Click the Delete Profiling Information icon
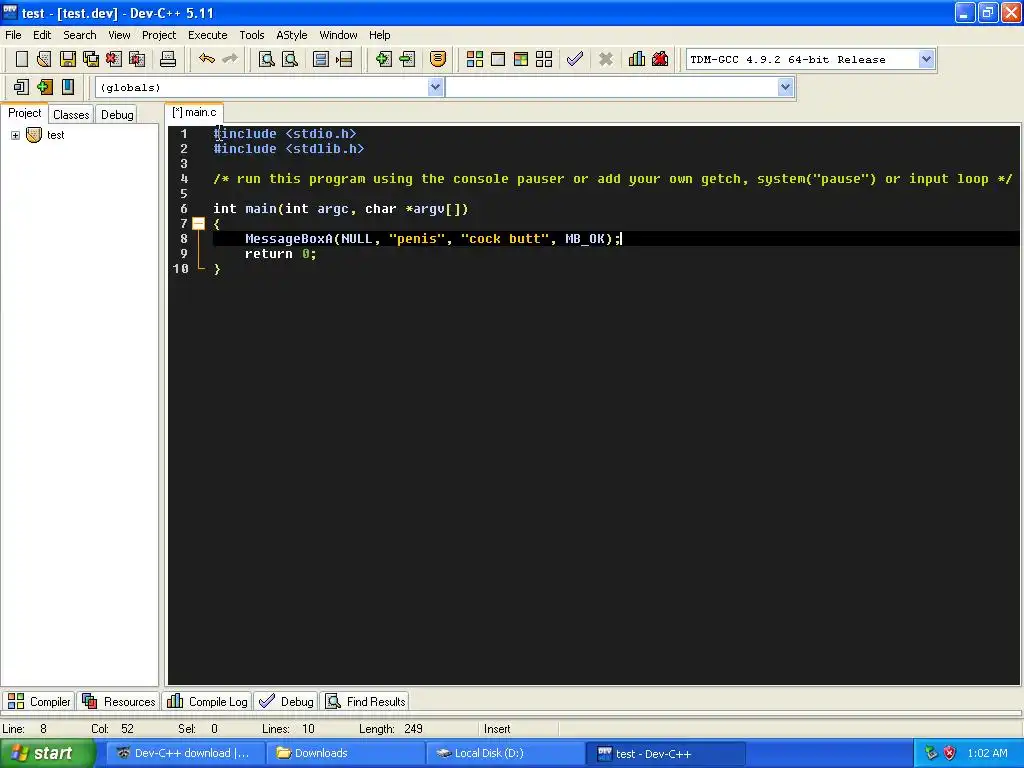The image size is (1024, 768). (660, 59)
